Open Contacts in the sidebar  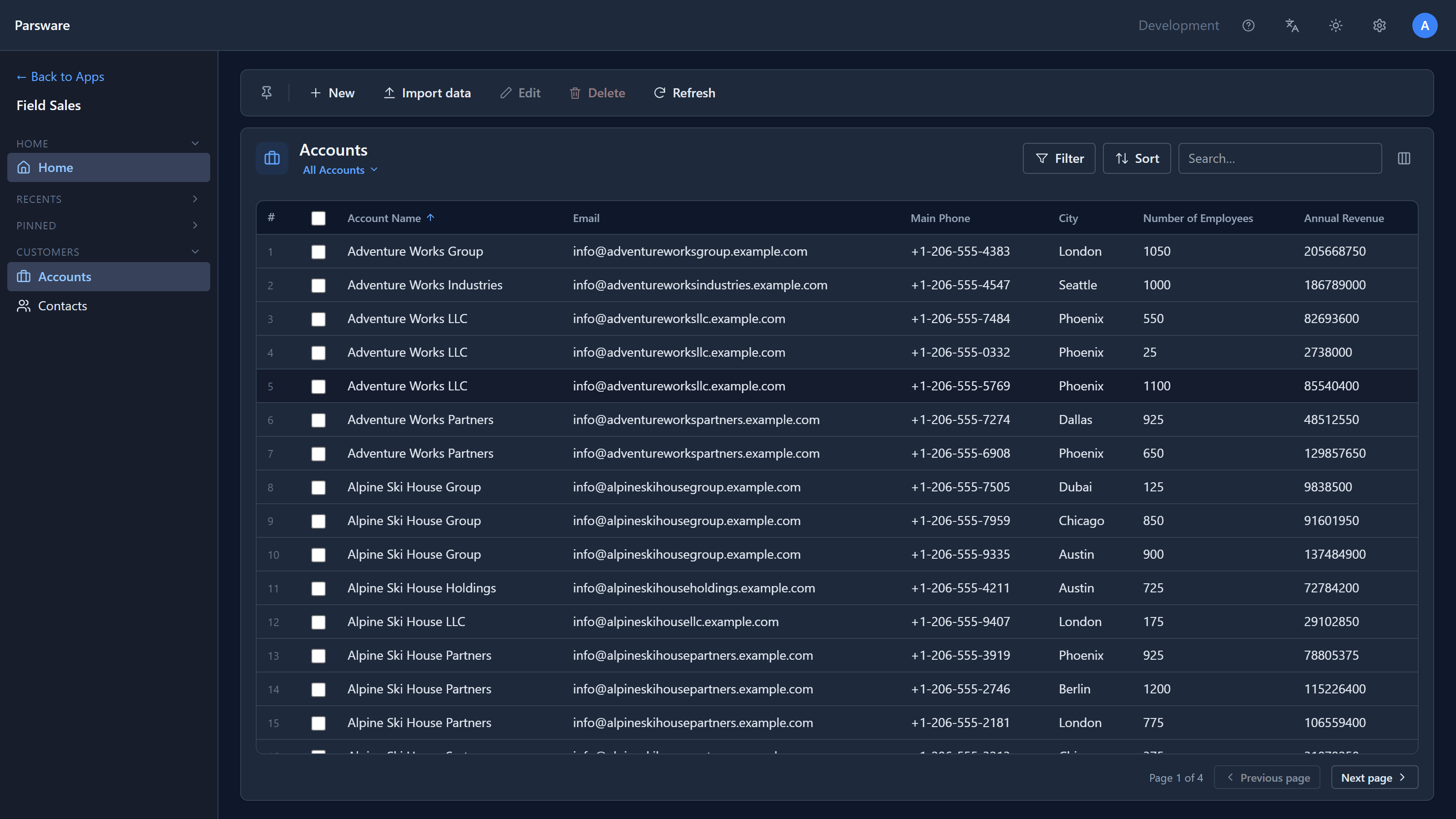pyautogui.click(x=109, y=306)
